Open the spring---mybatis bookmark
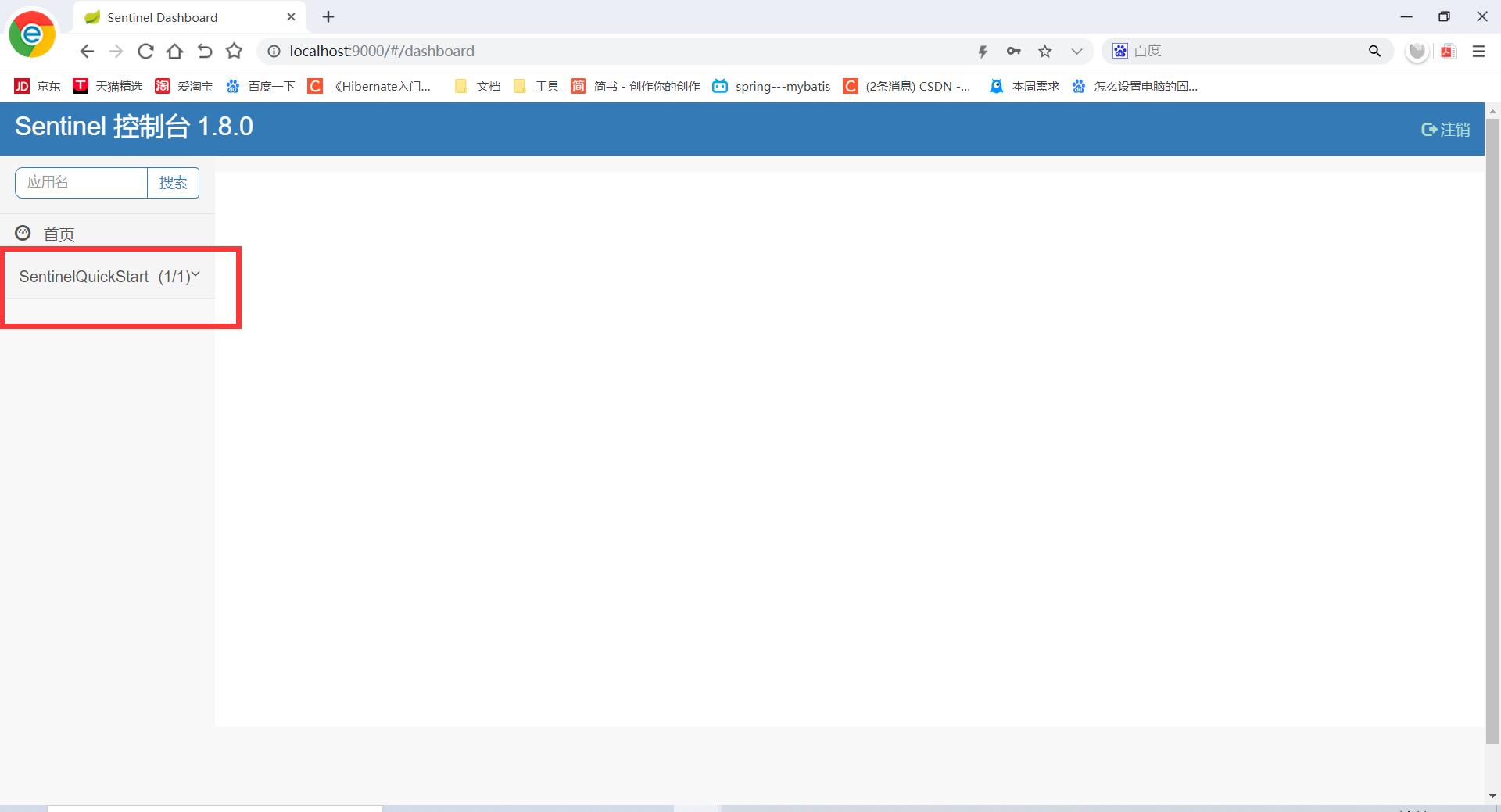This screenshot has height=812, width=1501. click(x=772, y=86)
